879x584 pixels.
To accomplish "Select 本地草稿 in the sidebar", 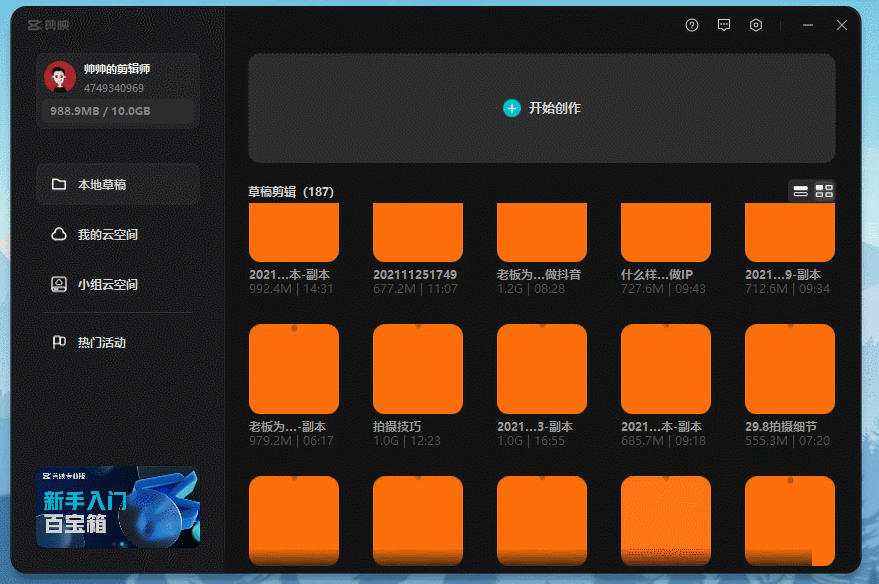I will pyautogui.click(x=118, y=185).
